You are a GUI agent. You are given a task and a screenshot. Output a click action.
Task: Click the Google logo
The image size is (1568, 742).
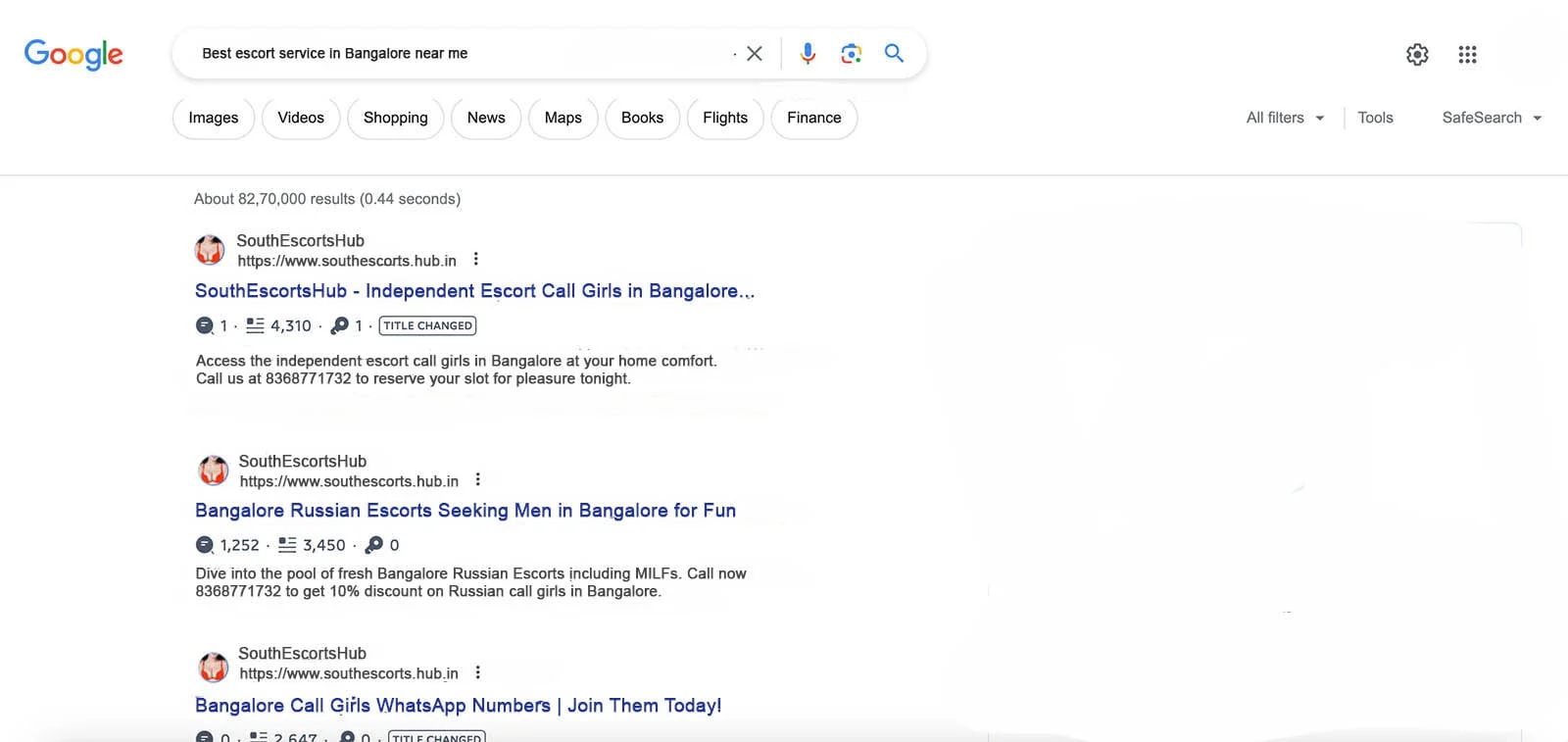73,54
